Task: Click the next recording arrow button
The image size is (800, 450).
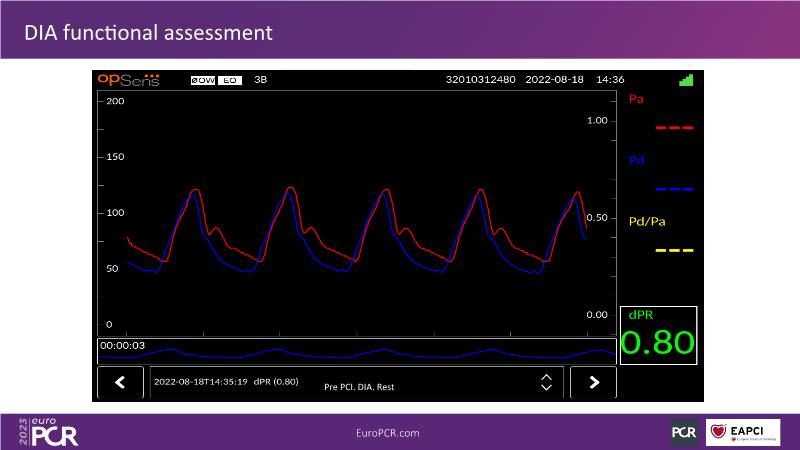Action: click(593, 382)
